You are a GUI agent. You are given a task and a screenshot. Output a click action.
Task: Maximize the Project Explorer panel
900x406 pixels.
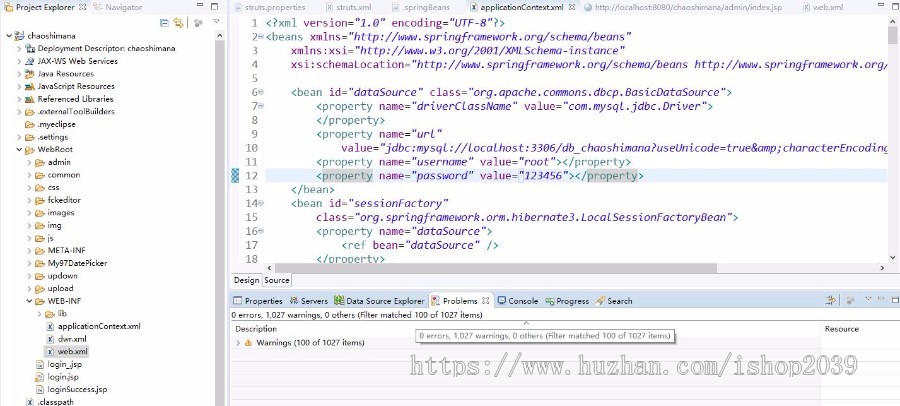click(214, 7)
